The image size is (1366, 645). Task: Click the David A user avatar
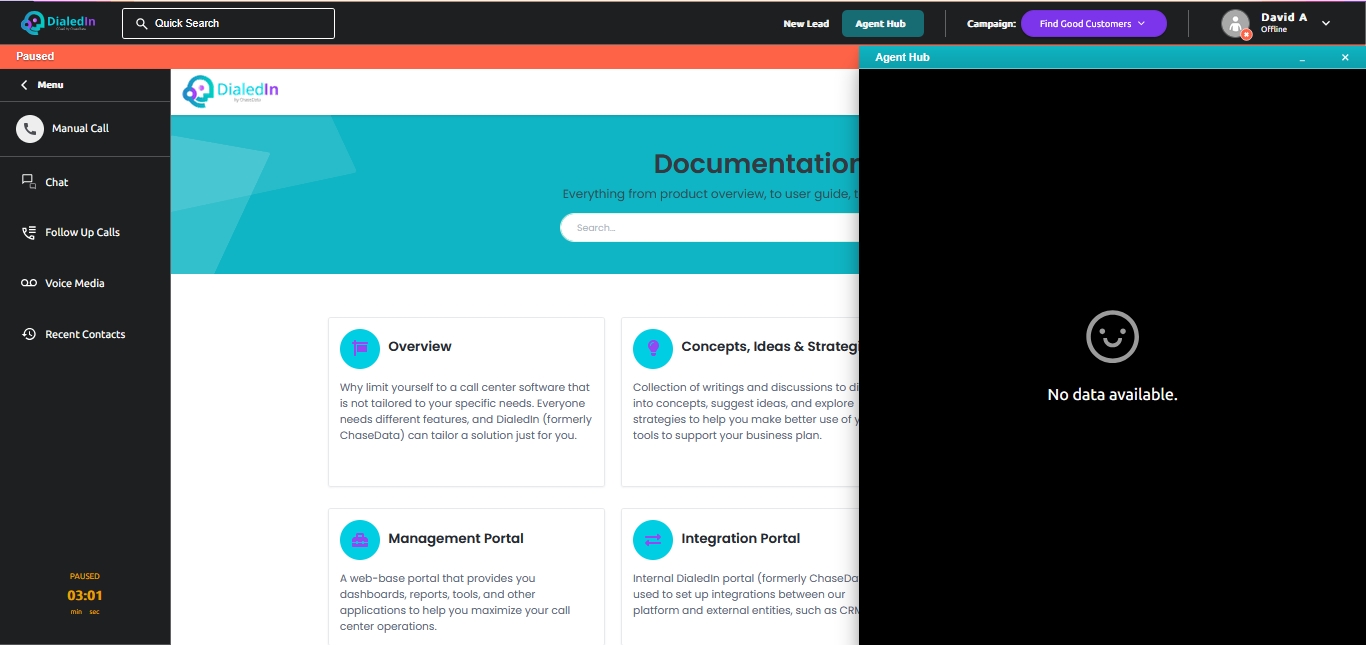pos(1236,24)
